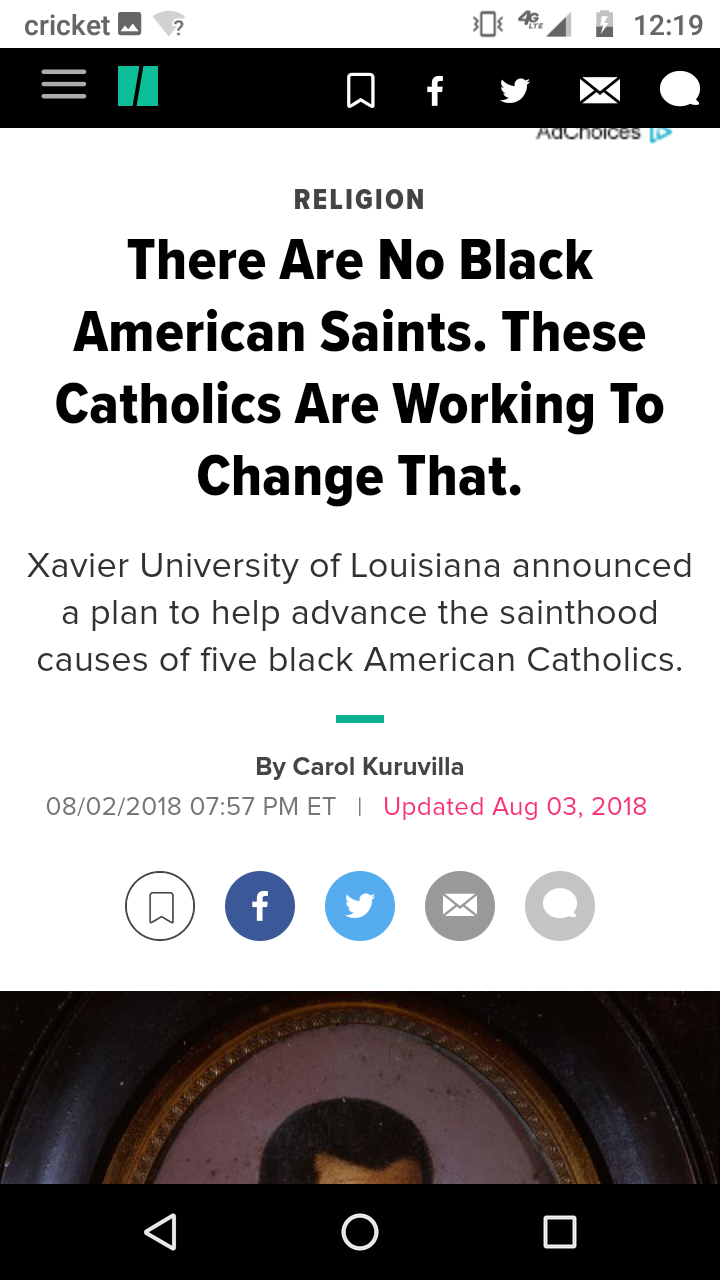The height and width of the screenshot is (1280, 720).
Task: Tap the AdChoices icon
Action: (x=660, y=133)
